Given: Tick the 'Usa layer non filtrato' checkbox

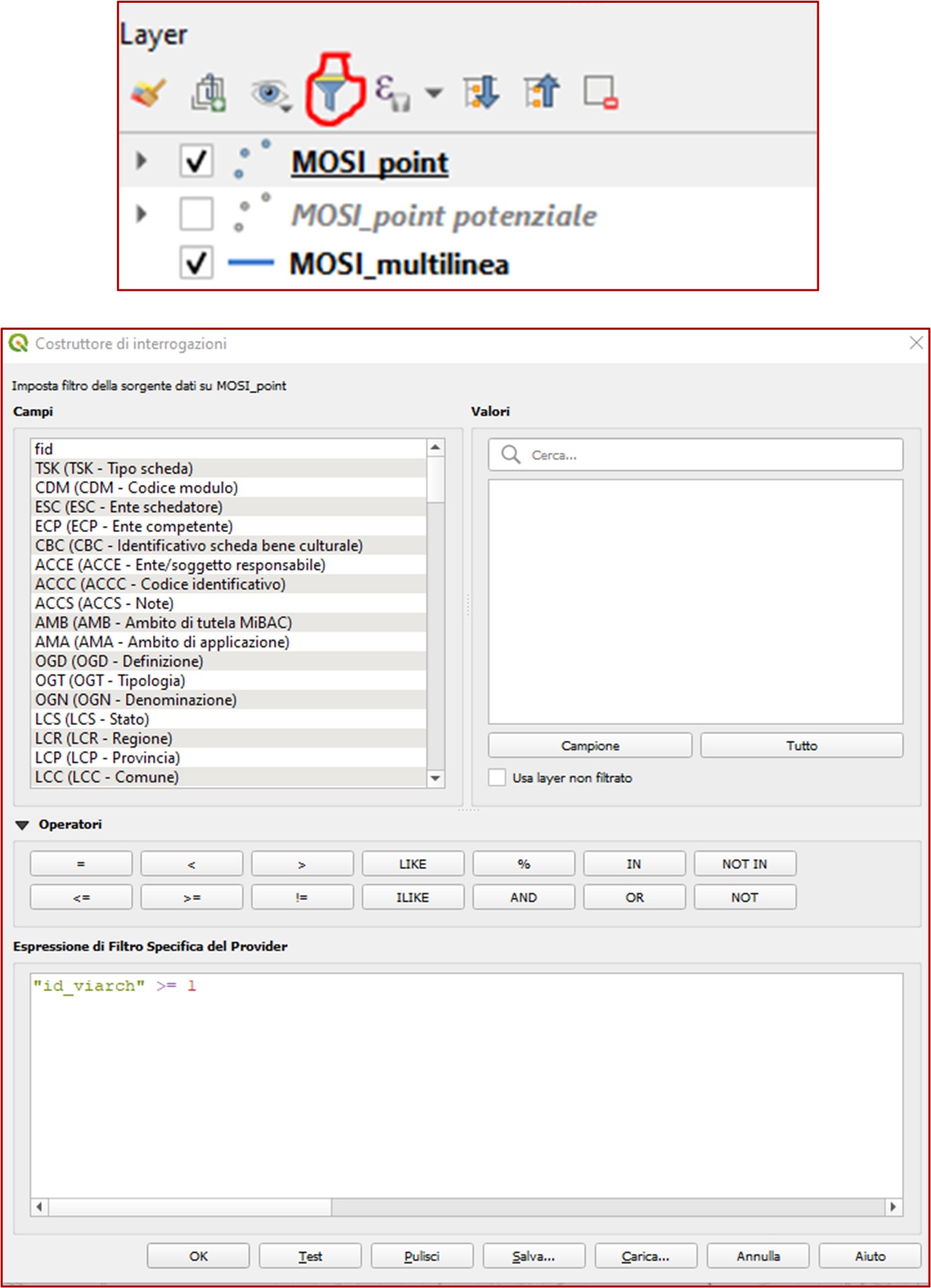Looking at the screenshot, I should [498, 778].
